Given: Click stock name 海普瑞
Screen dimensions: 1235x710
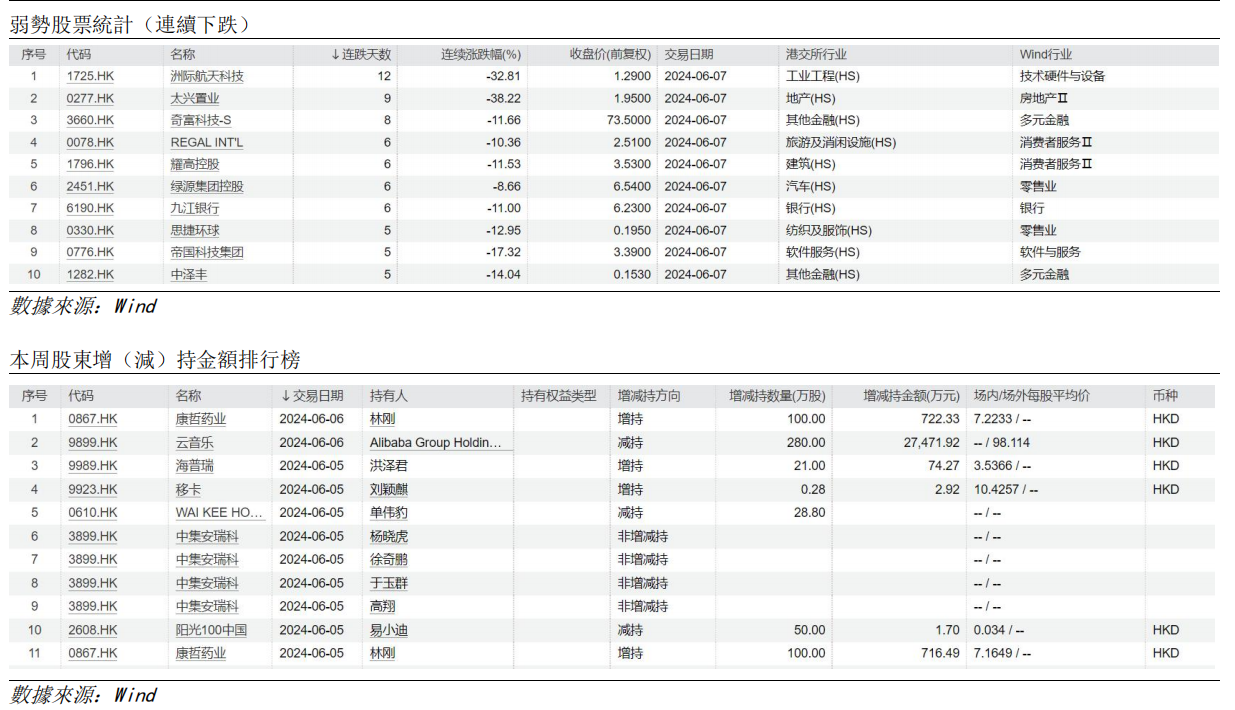Looking at the screenshot, I should point(195,466).
